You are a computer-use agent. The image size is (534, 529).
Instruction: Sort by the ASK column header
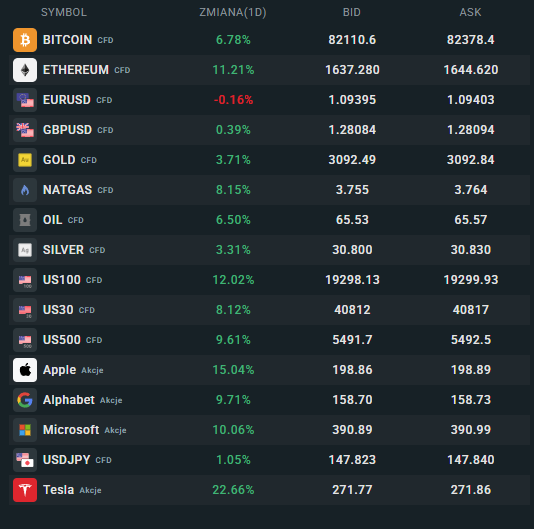tap(470, 12)
